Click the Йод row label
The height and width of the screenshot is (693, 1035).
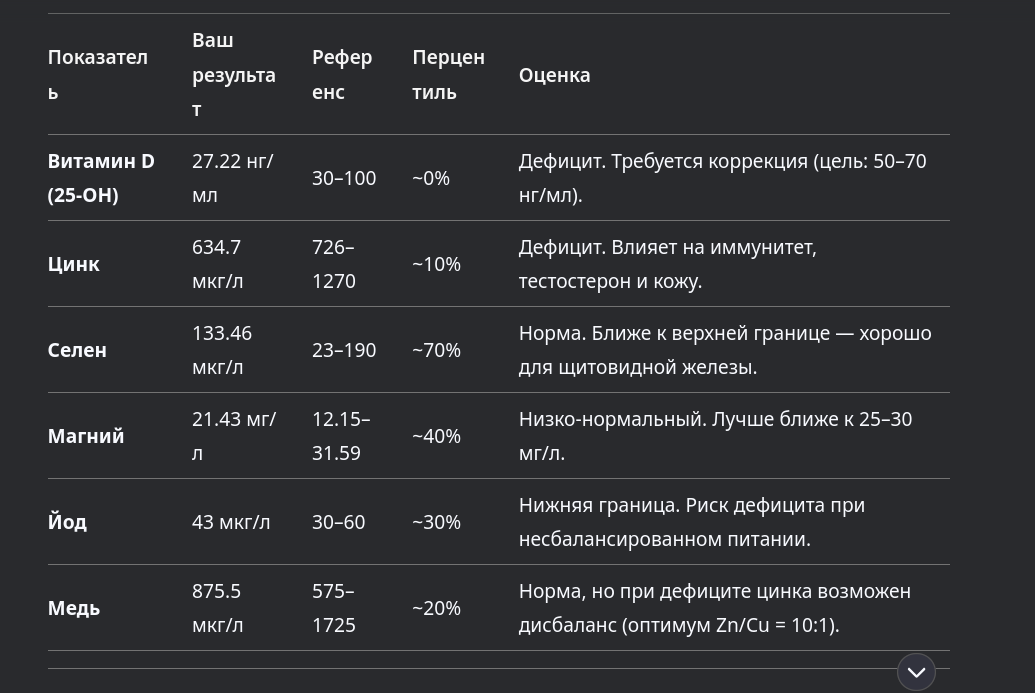67,521
